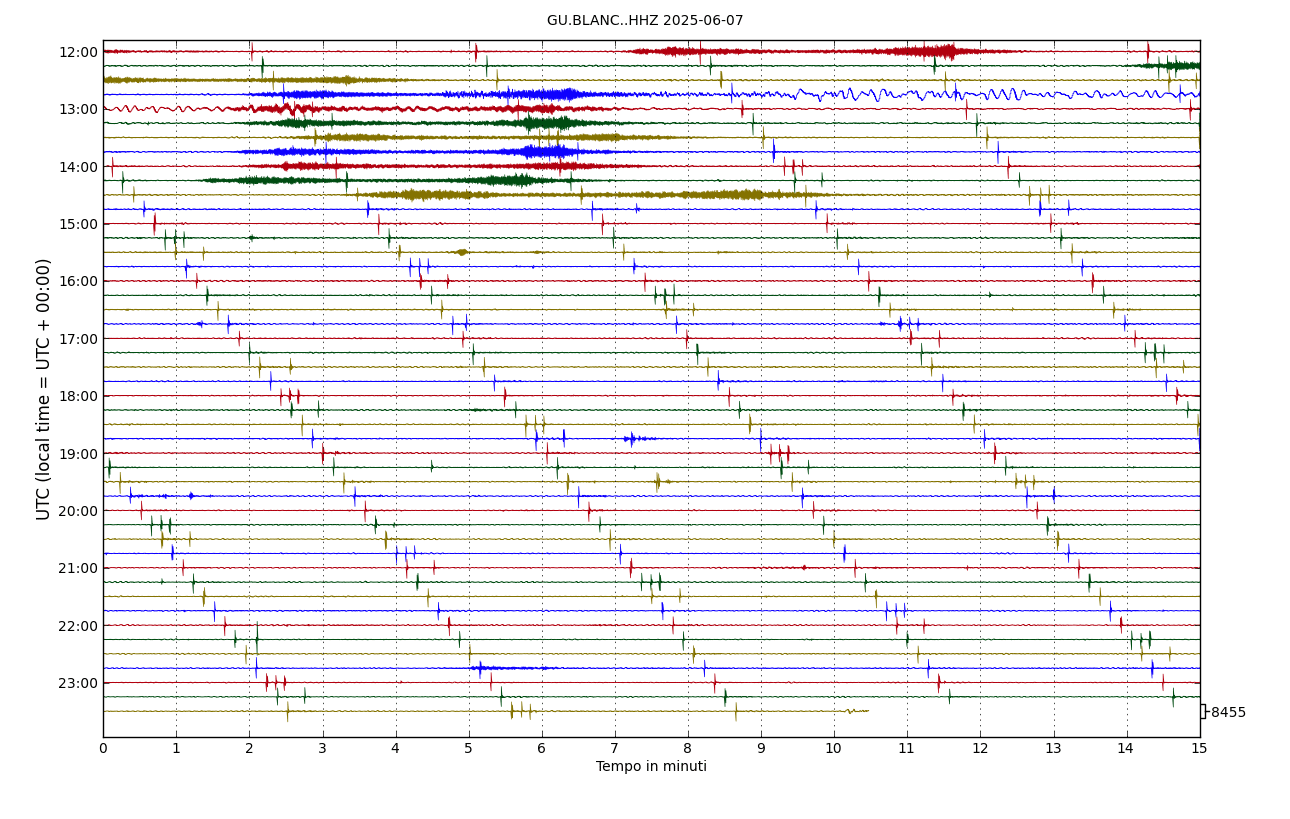Click x-axis tick label 14
The width and height of the screenshot is (1290, 819).
[1126, 748]
